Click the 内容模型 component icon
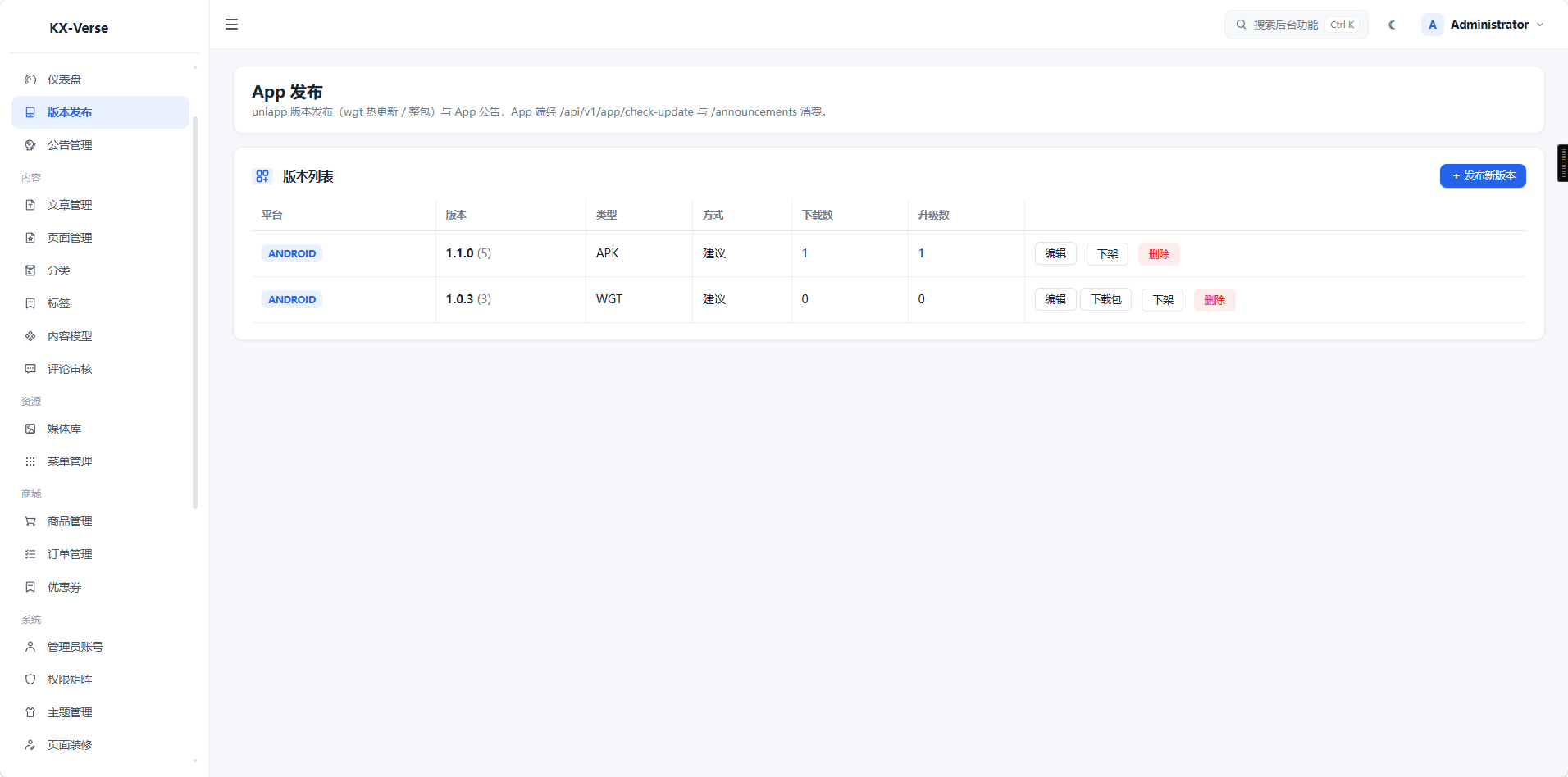 tap(30, 336)
